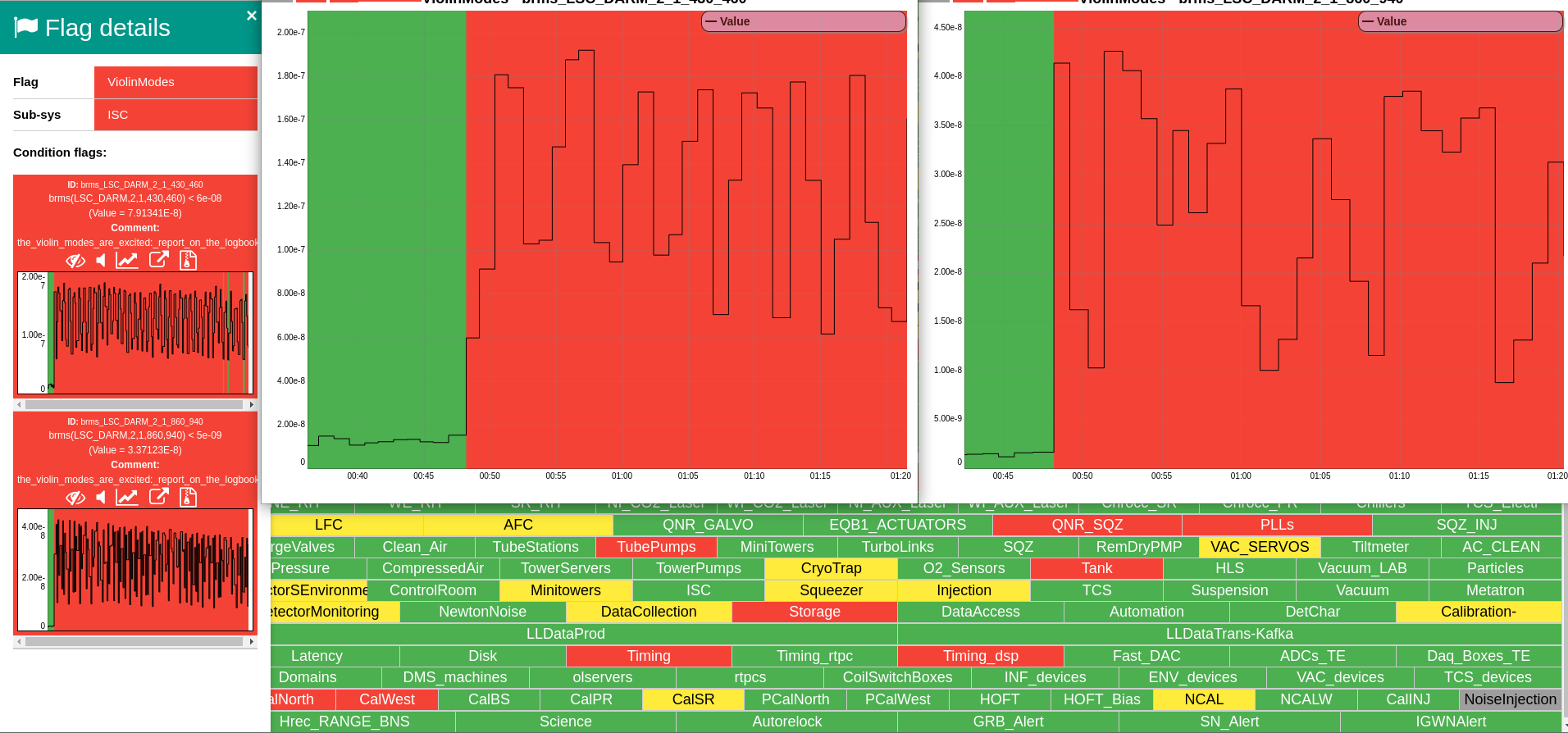The height and width of the screenshot is (733, 1568).
Task: Open the grey NoiseInjection cell
Action: (x=1511, y=699)
